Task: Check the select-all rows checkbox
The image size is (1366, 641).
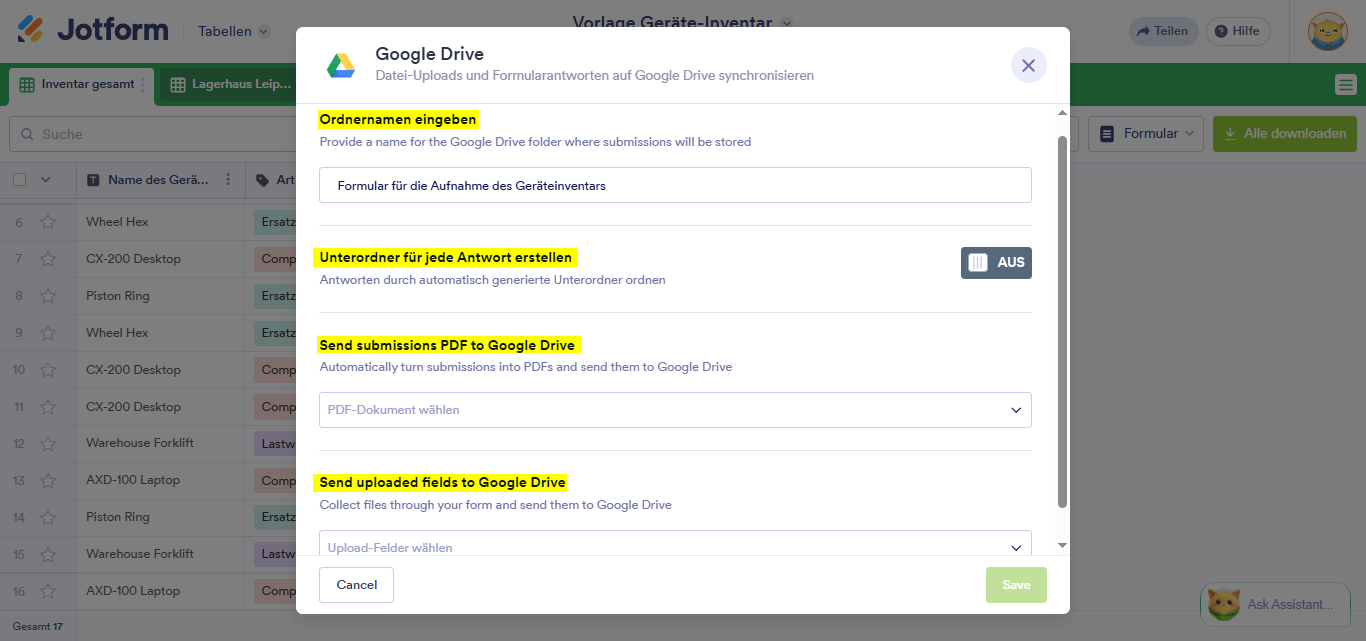Action: 19,180
